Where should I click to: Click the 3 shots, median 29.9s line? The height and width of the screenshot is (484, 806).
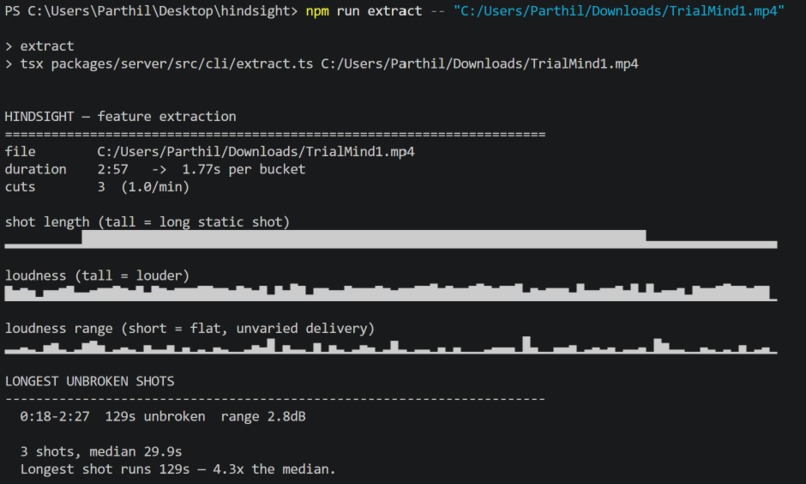point(101,452)
